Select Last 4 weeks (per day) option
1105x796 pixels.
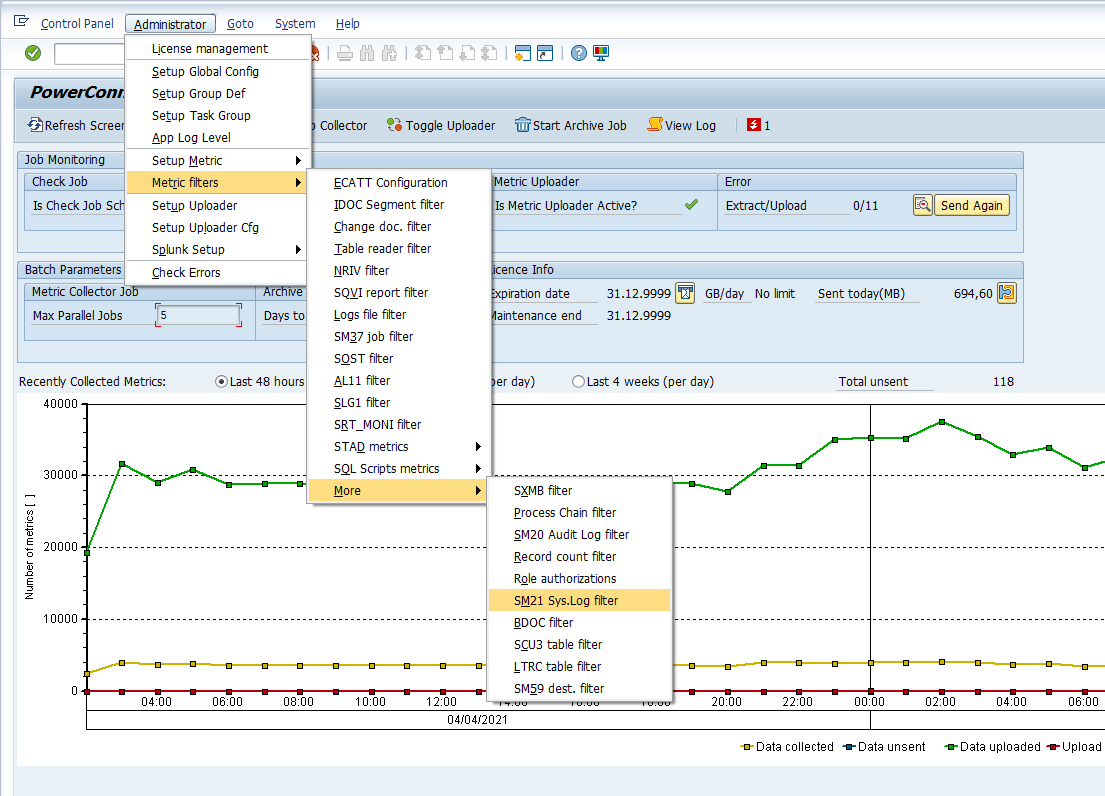pos(578,382)
